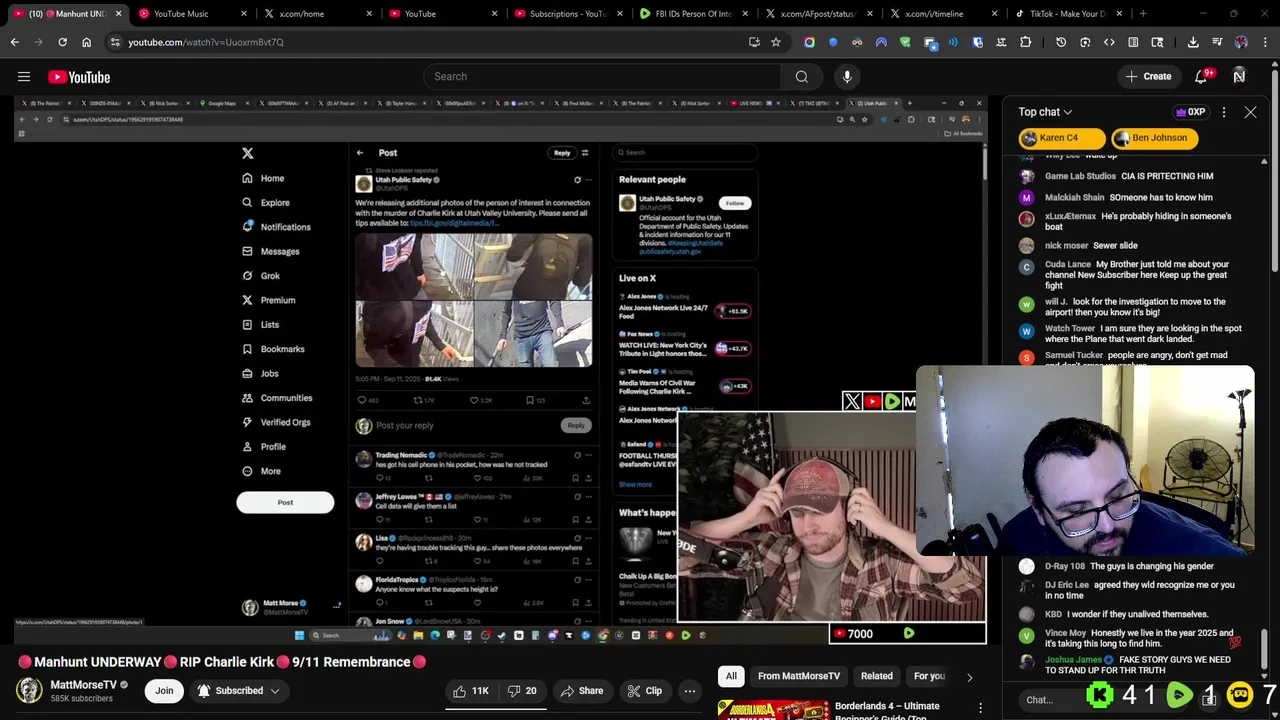1280x720 pixels.
Task: Click the Join button
Action: click(164, 691)
